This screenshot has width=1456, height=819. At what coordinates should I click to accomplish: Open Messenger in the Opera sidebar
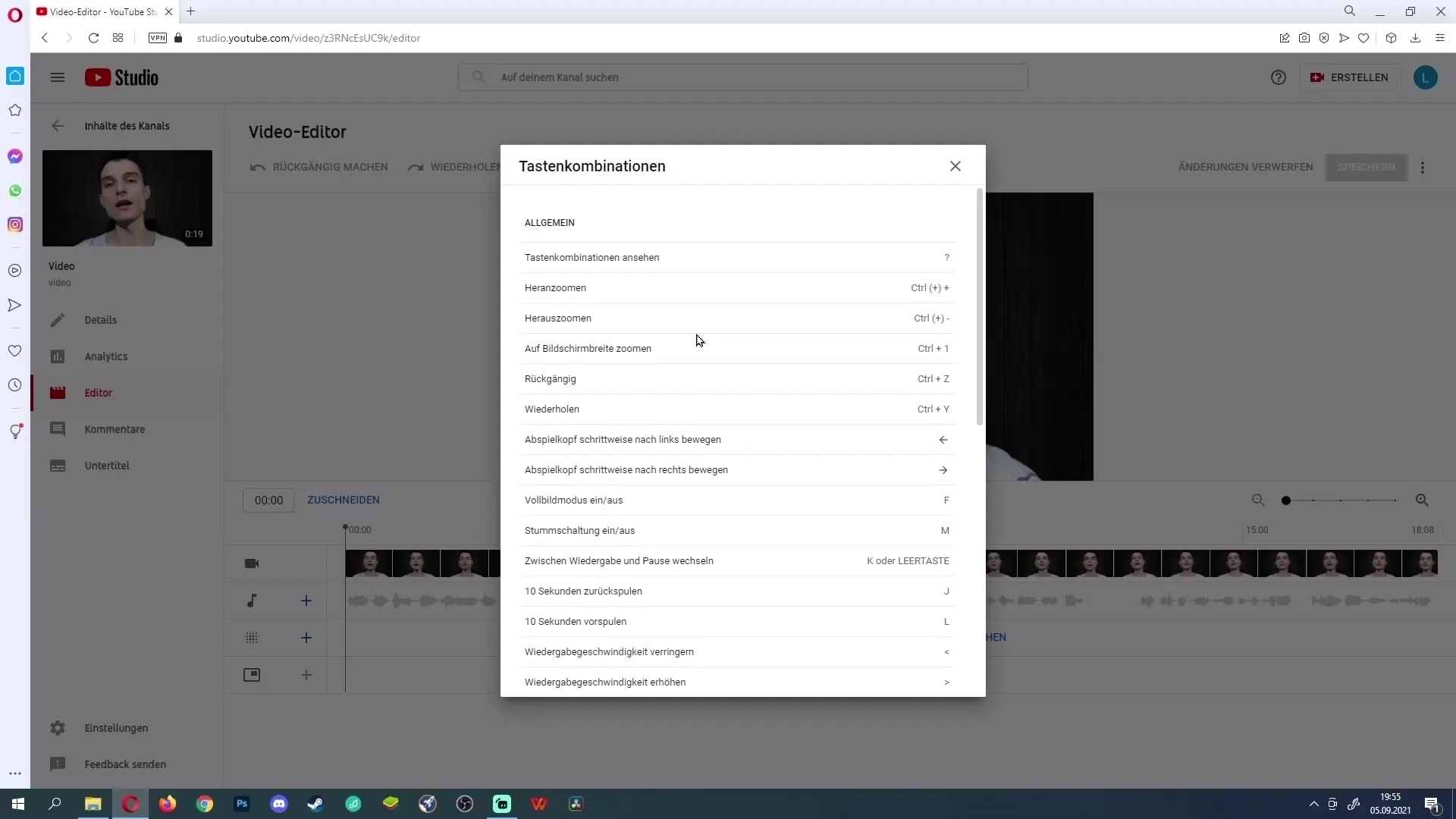[x=15, y=156]
